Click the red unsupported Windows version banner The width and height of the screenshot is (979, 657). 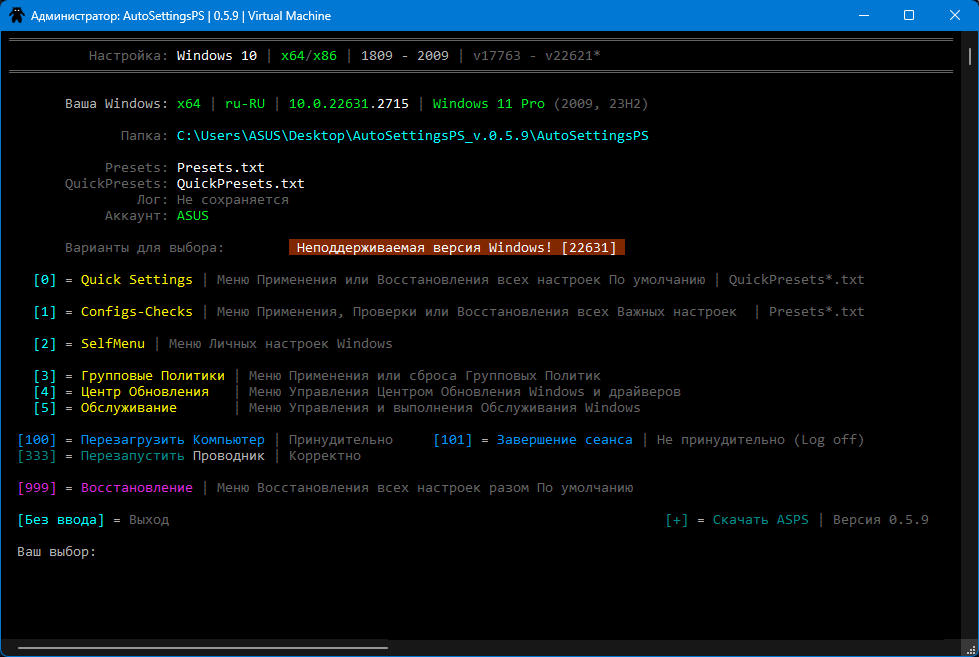coord(456,247)
